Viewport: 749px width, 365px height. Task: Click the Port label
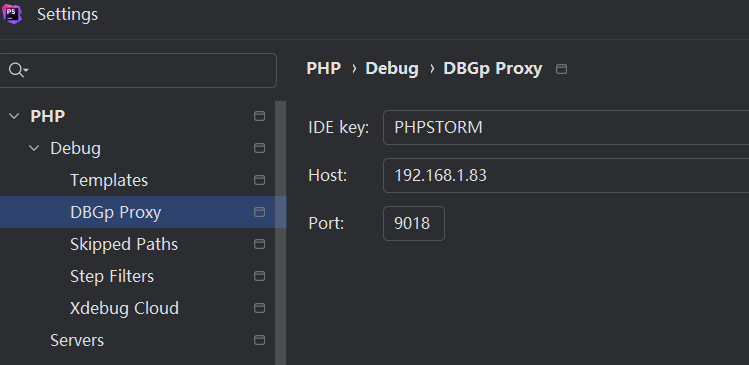(x=326, y=223)
